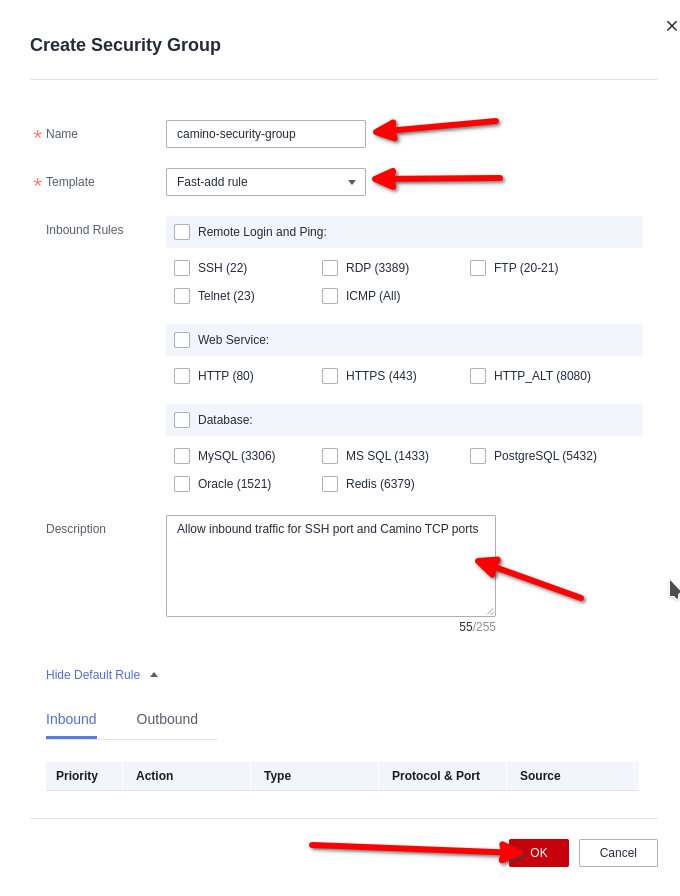The image size is (680, 896).
Task: Switch to the Outbound tab
Action: [x=167, y=719]
